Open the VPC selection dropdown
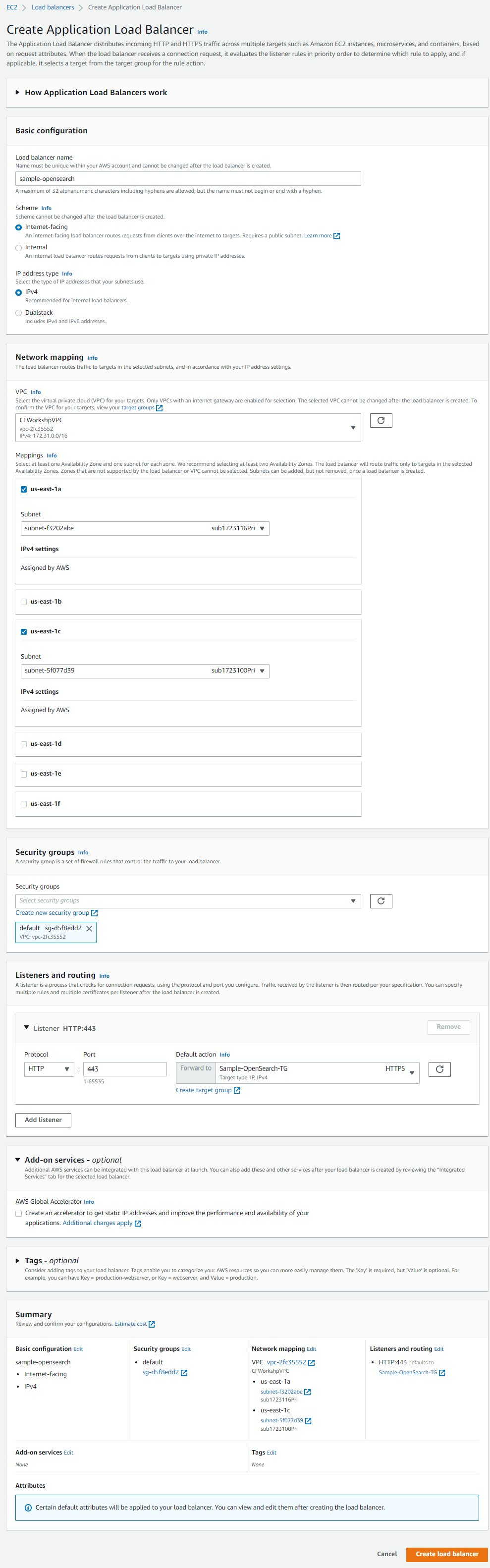 click(187, 427)
